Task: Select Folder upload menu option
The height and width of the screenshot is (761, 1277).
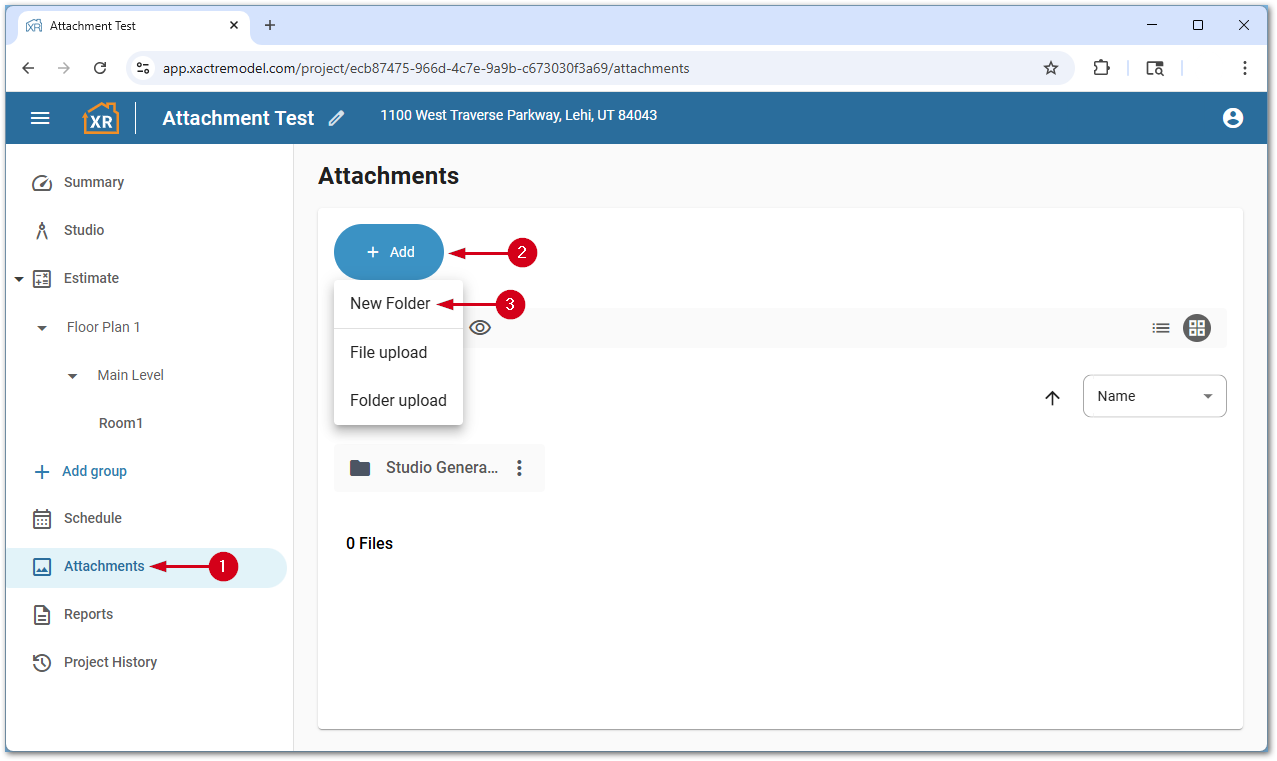Action: (x=398, y=401)
